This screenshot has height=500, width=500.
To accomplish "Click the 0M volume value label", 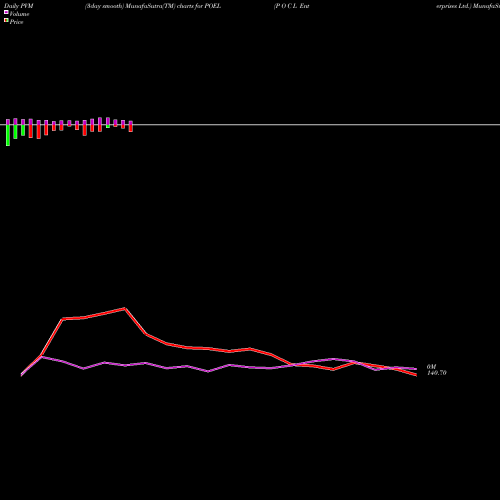I will coord(431,367).
